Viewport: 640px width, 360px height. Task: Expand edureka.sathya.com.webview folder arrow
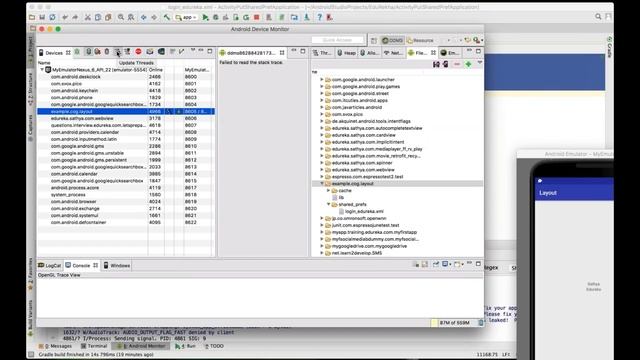322,170
